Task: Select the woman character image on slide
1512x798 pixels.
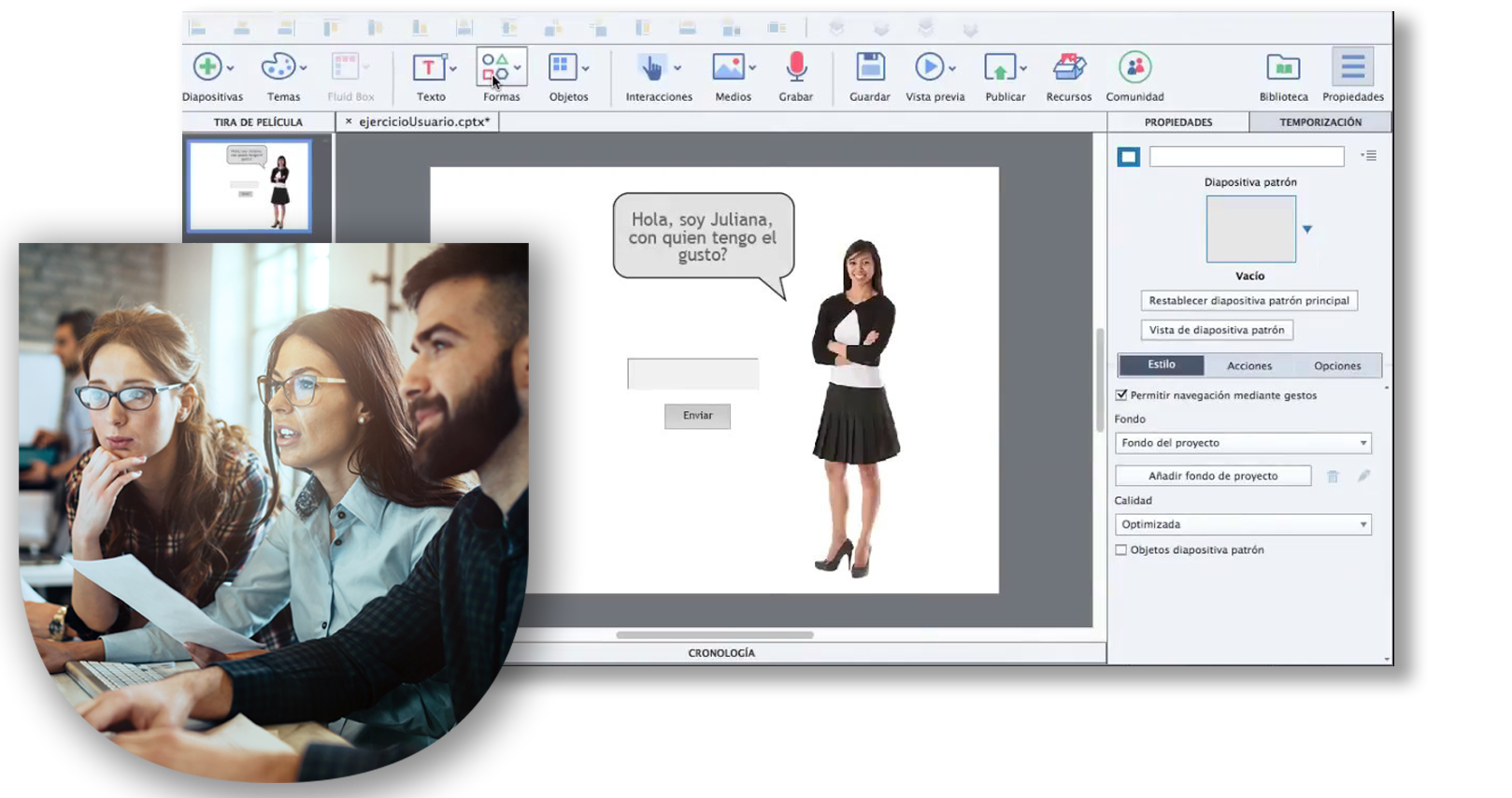Action: [854, 408]
